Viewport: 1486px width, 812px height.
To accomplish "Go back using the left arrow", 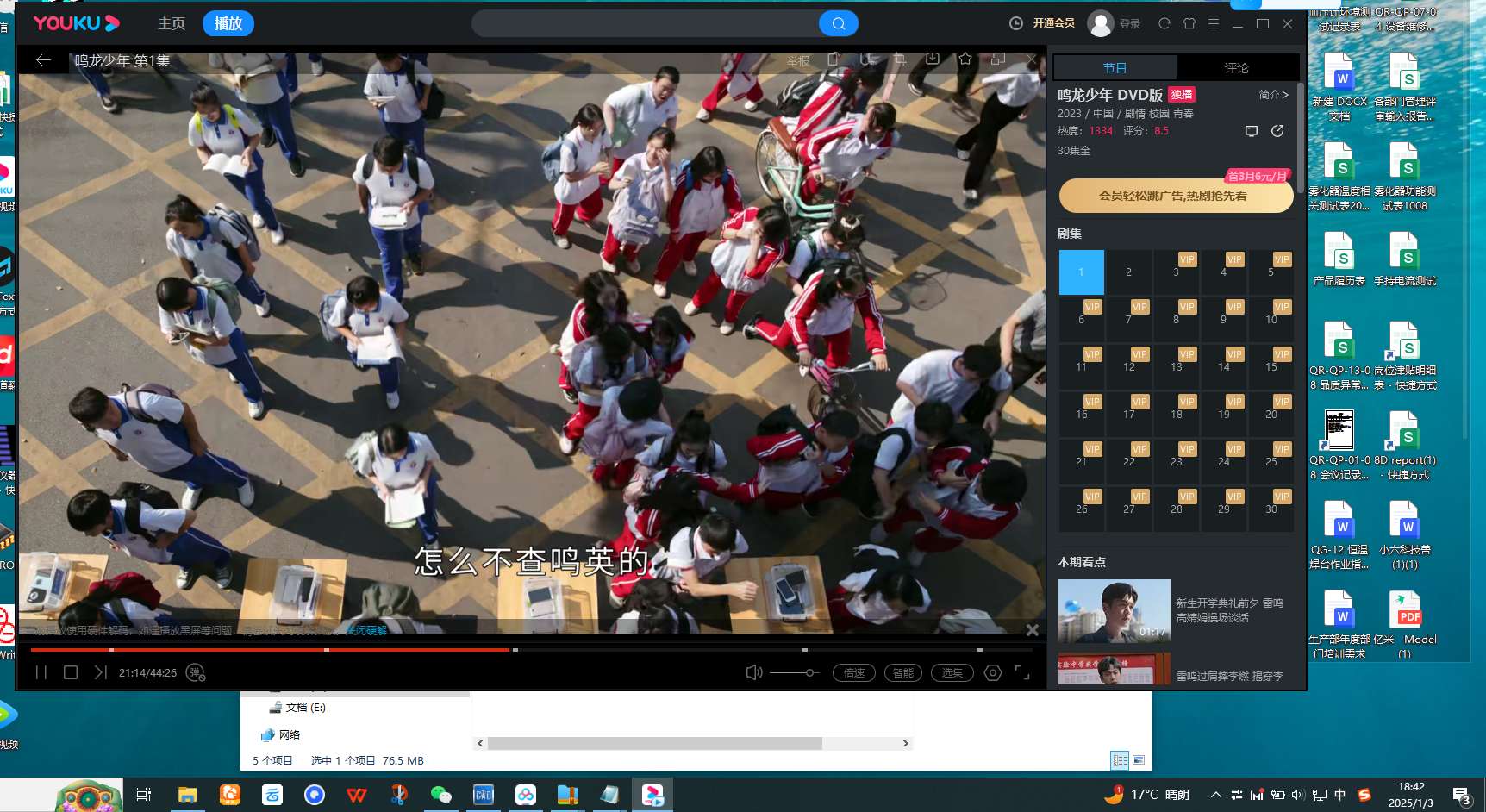I will (43, 60).
